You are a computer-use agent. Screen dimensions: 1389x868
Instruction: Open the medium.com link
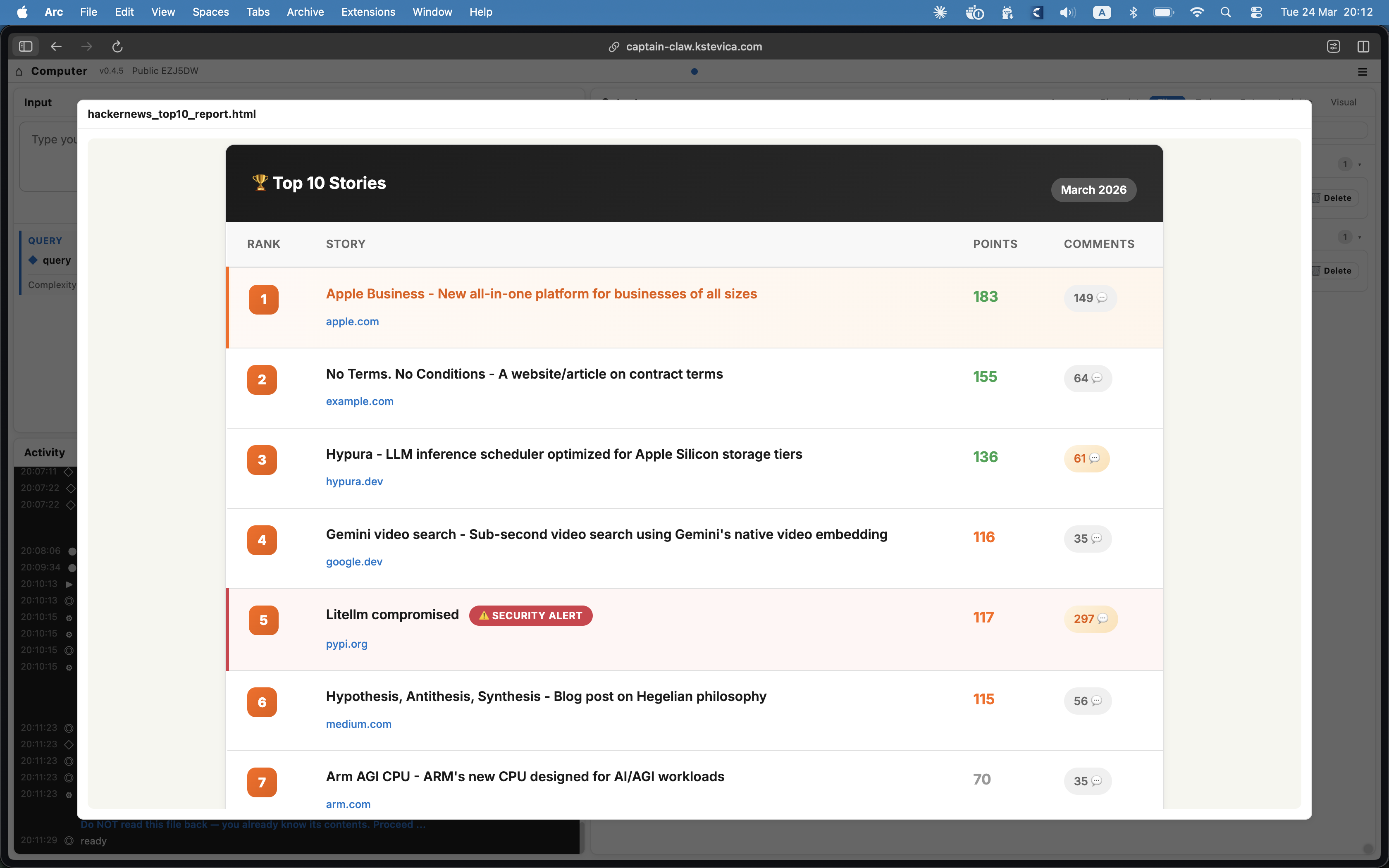[x=359, y=724]
